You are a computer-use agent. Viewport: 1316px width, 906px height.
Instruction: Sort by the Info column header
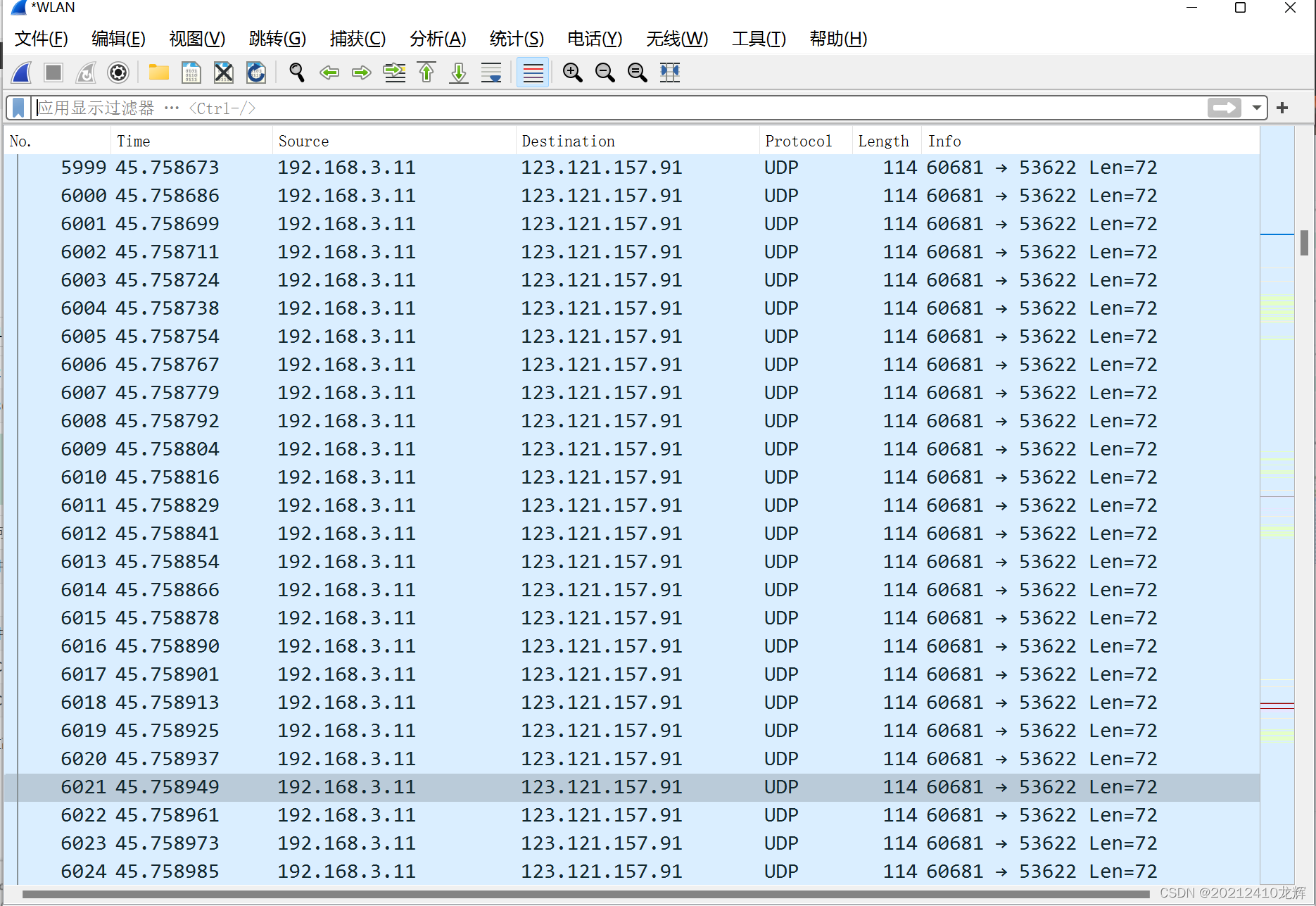[x=1090, y=141]
